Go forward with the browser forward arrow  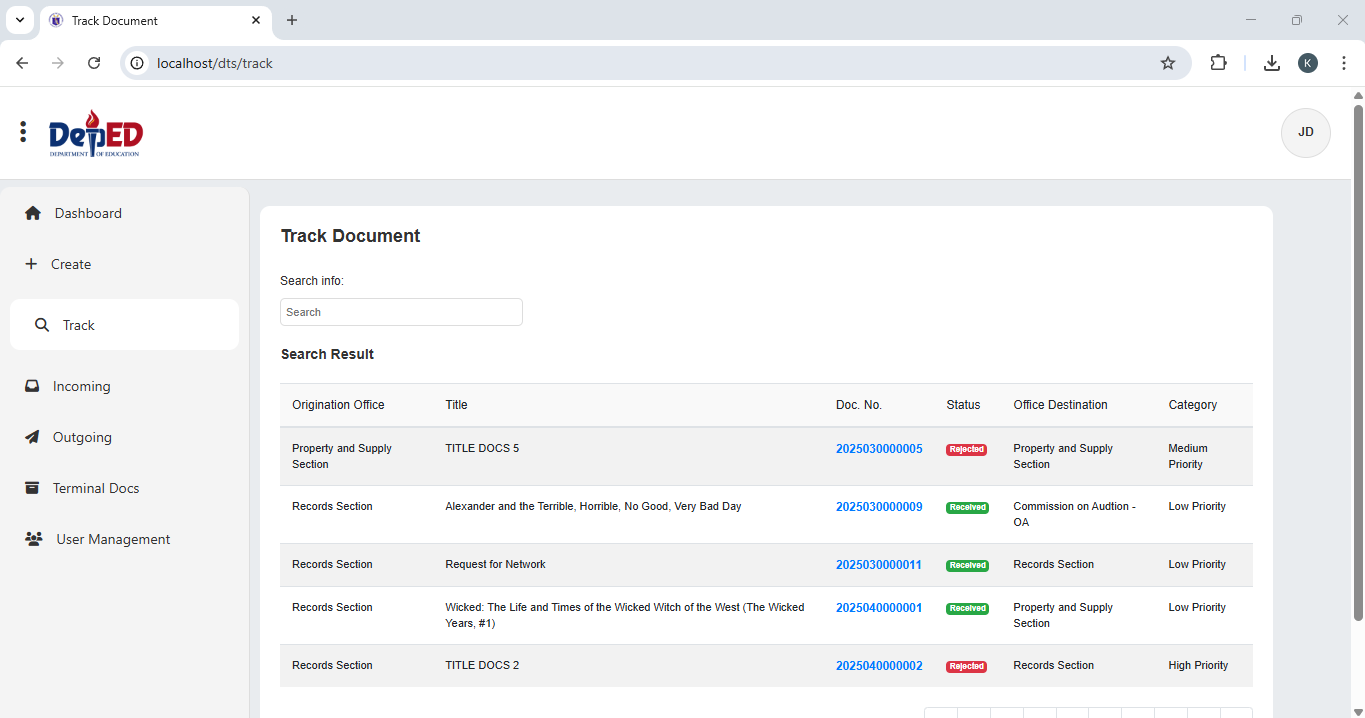click(58, 63)
